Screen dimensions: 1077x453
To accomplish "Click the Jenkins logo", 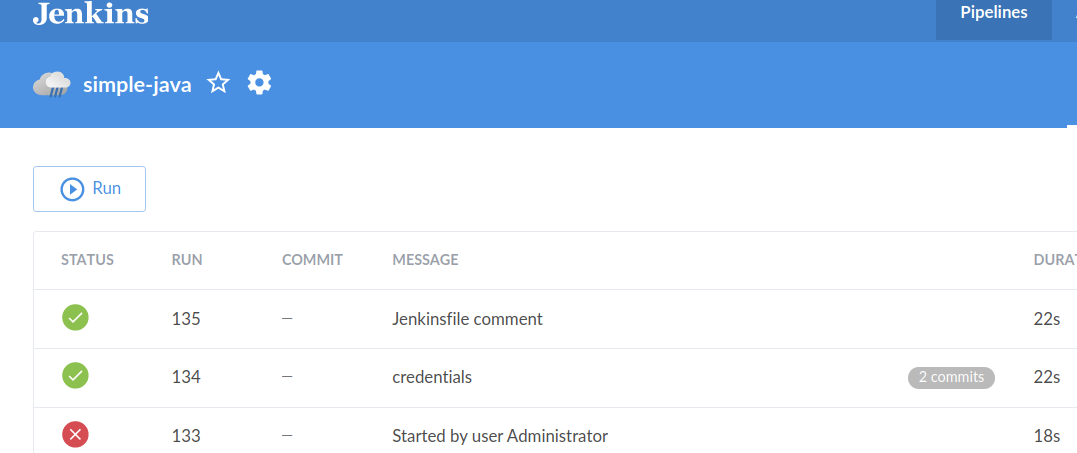I will 91,14.
